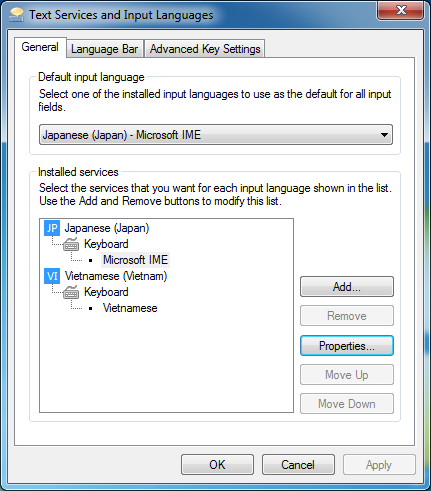Viewport: 431px width, 491px height.
Task: Click the VI language badge icon
Action: (x=52, y=276)
